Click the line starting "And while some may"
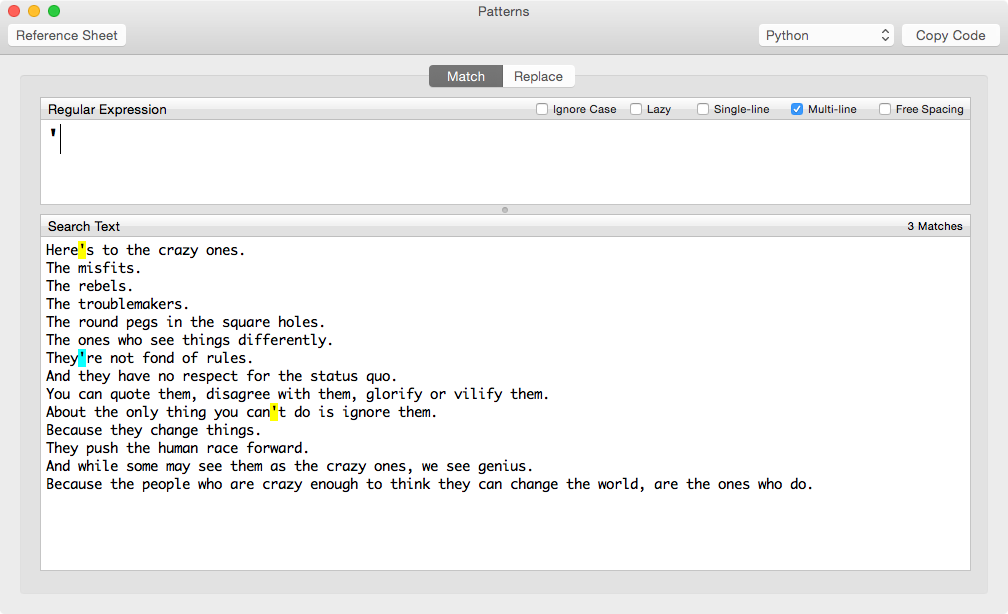This screenshot has width=1008, height=614. tap(289, 466)
